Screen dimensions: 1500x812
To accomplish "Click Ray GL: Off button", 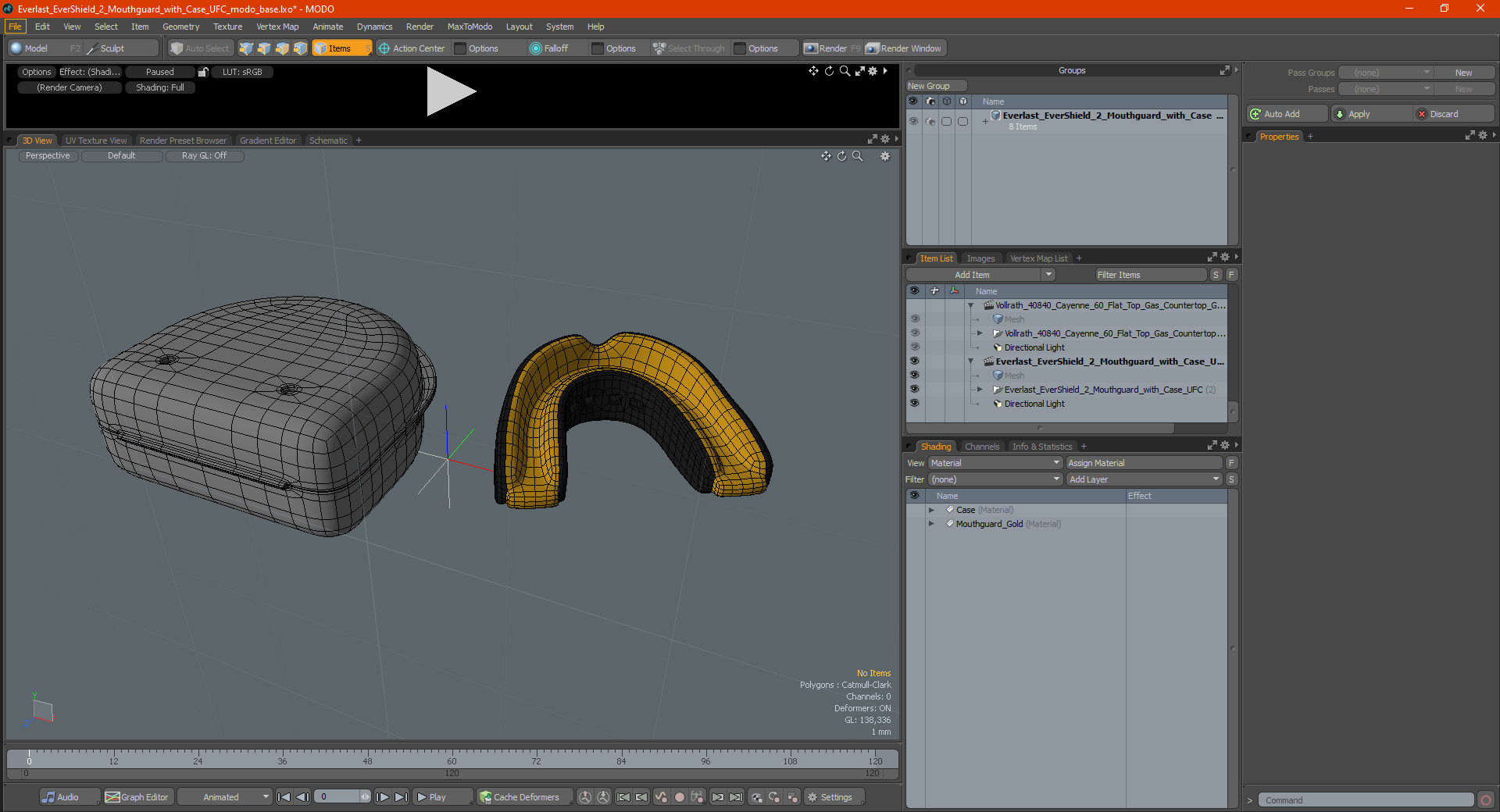I will 204,156.
